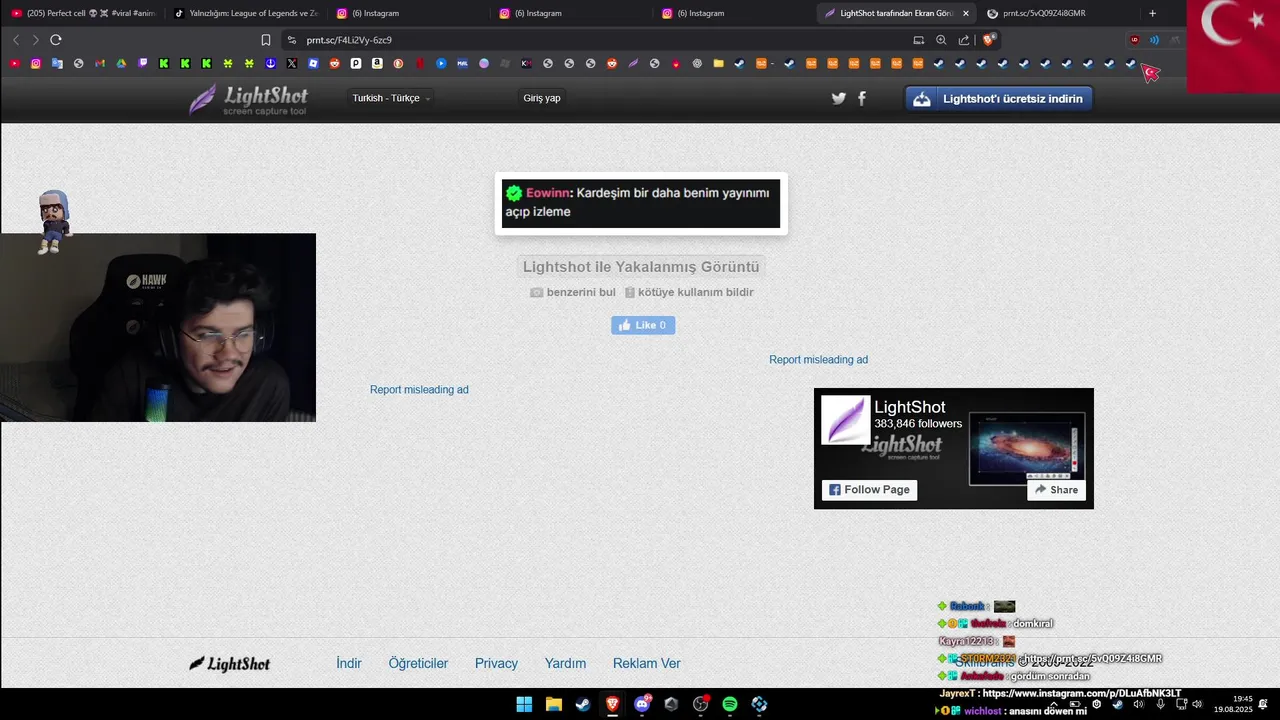This screenshot has height=720, width=1280.
Task: Click Privacy footer link
Action: point(496,663)
